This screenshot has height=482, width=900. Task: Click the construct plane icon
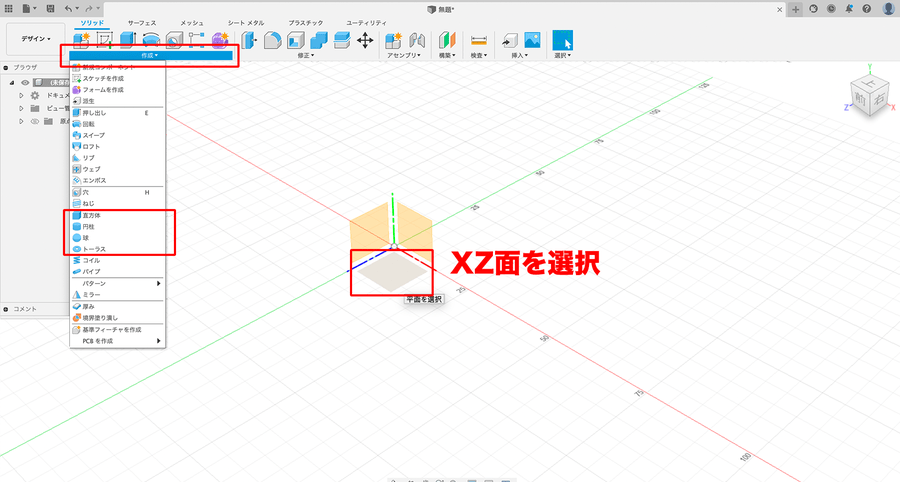pyautogui.click(x=447, y=40)
